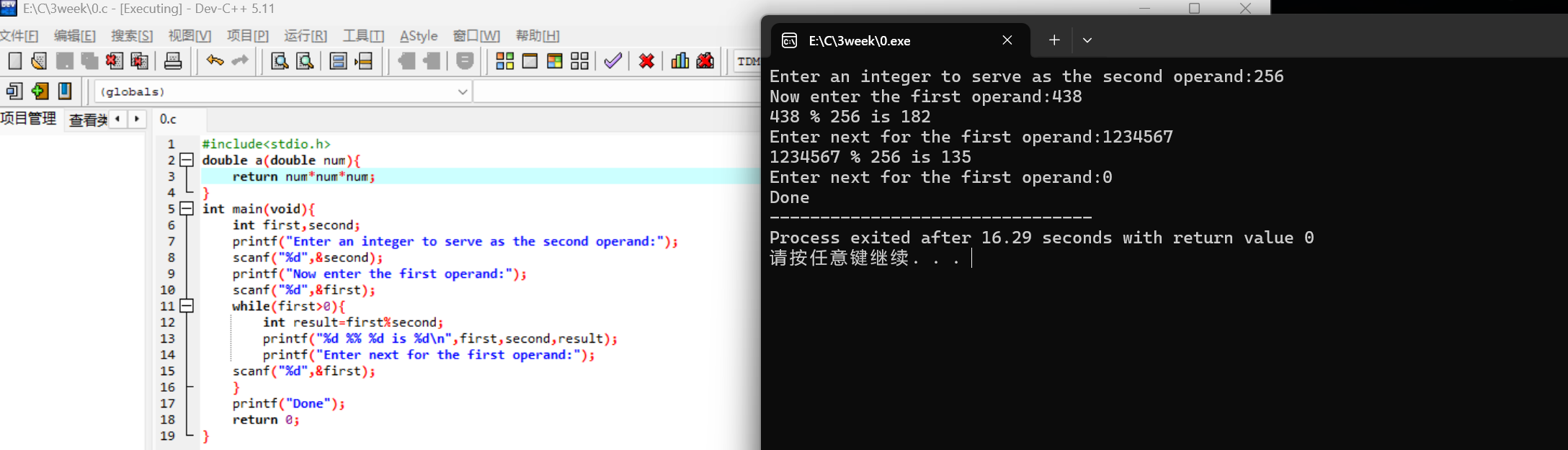
Task: Click terminal line '1234567 % 256 is 135'
Action: [870, 157]
